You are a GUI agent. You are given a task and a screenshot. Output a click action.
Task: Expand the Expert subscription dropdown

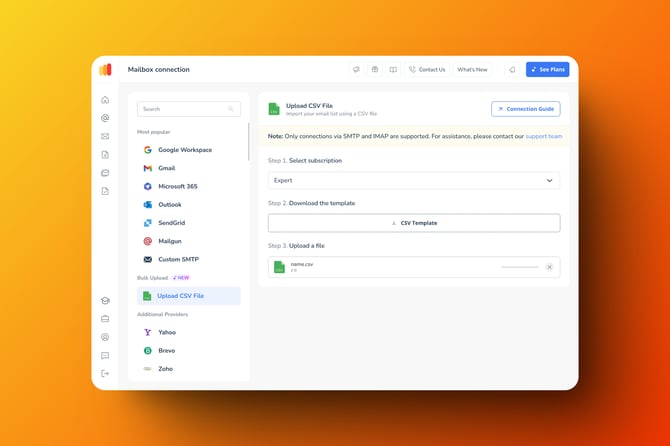[413, 181]
